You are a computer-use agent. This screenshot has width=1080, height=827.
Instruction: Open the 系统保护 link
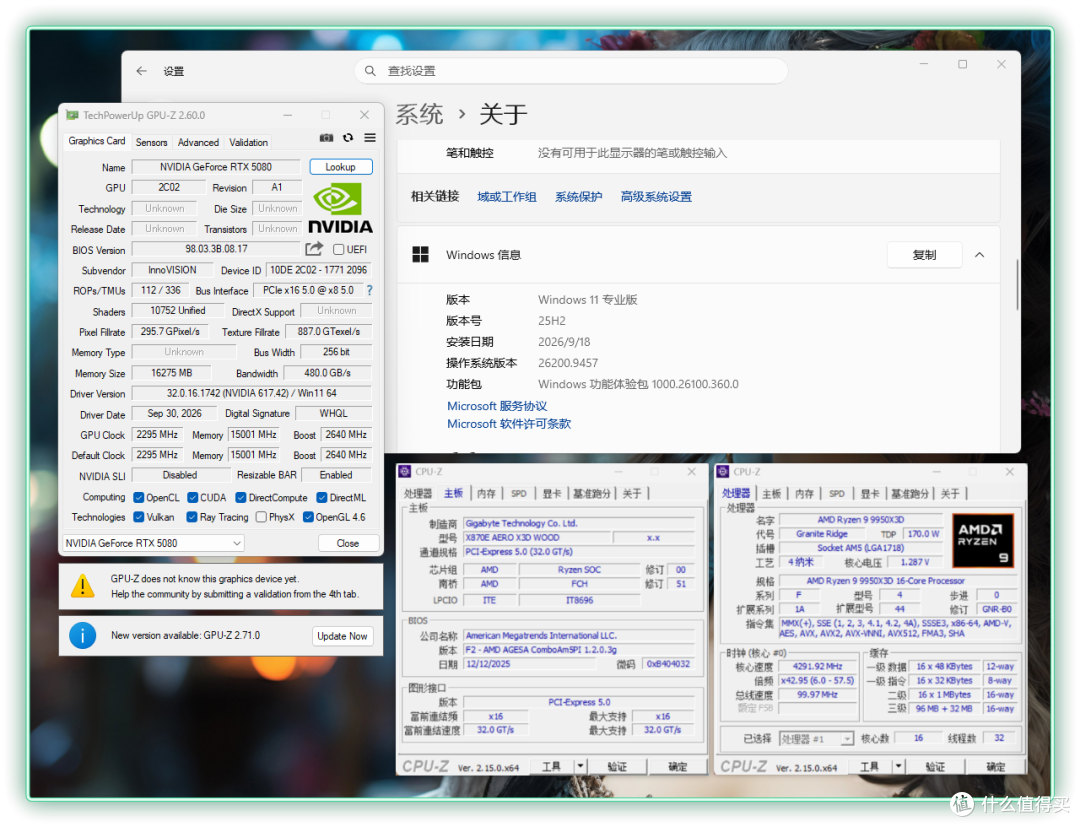click(579, 196)
